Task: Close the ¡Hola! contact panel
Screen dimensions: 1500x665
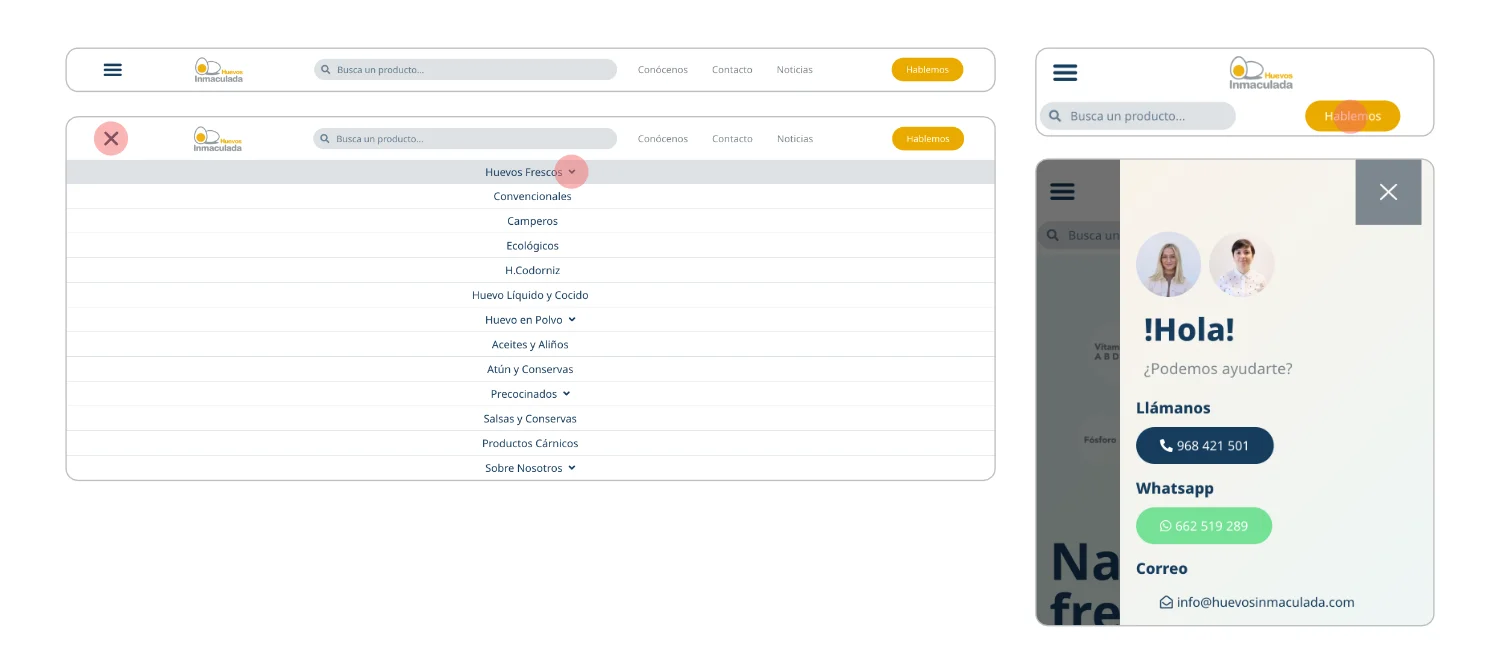Action: tap(1388, 192)
